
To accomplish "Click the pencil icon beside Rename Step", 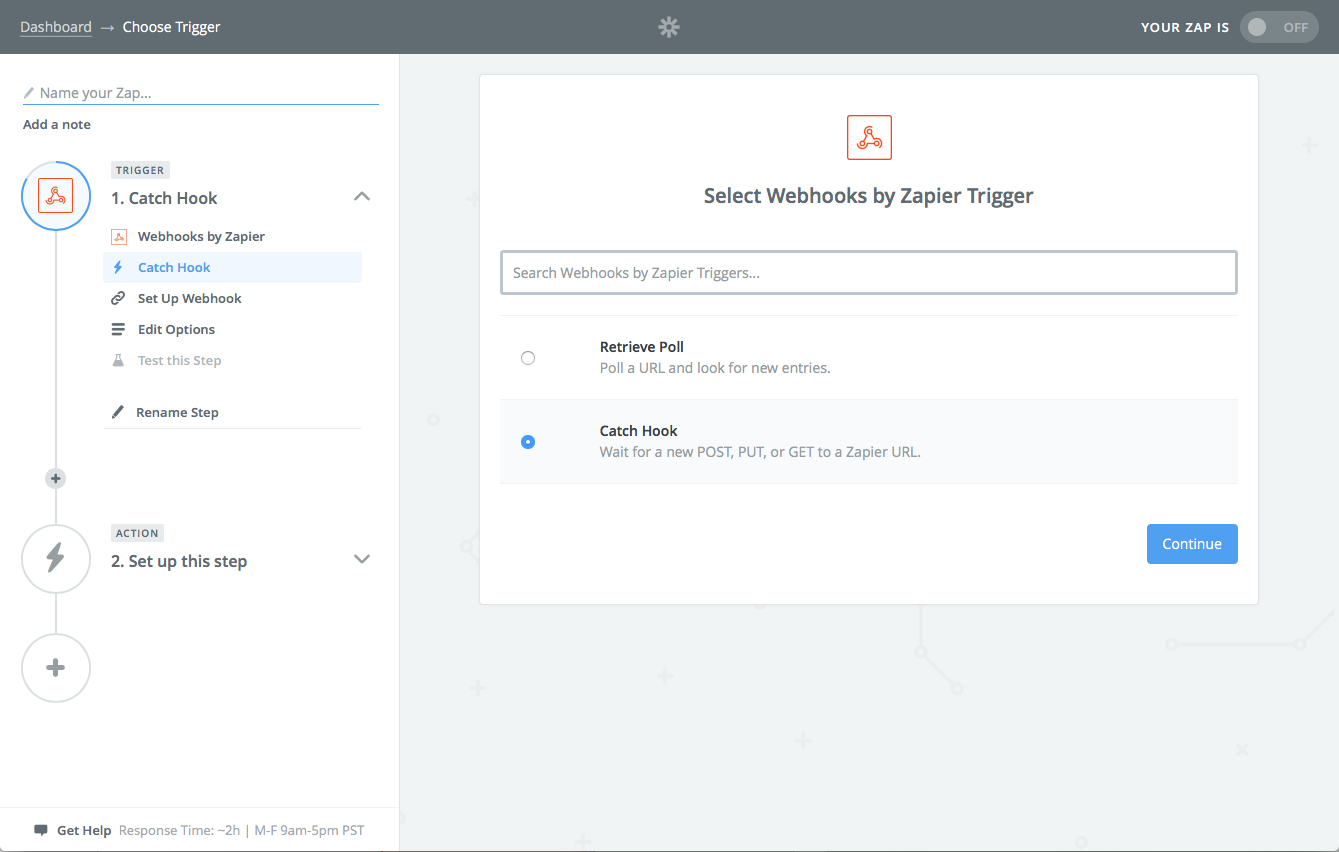I will [118, 412].
